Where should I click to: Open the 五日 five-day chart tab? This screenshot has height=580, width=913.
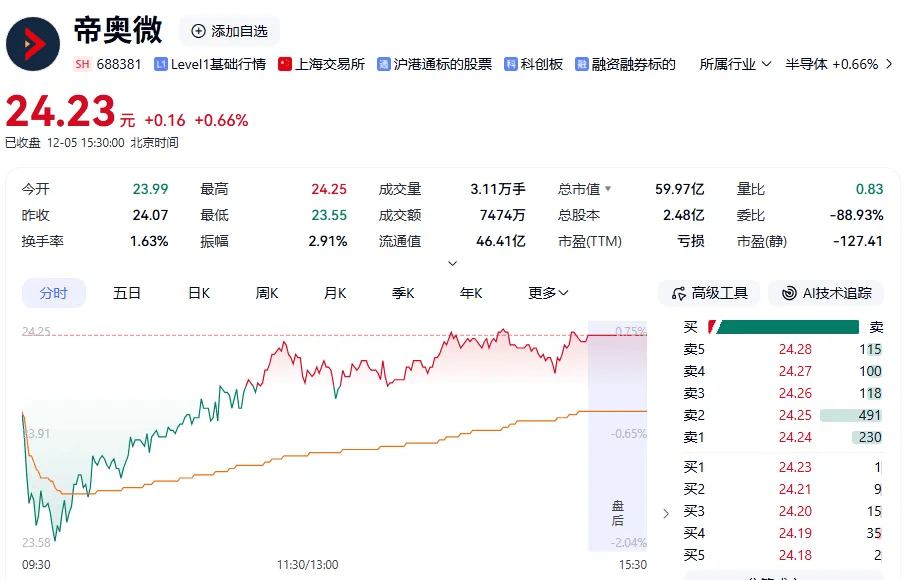tap(126, 292)
